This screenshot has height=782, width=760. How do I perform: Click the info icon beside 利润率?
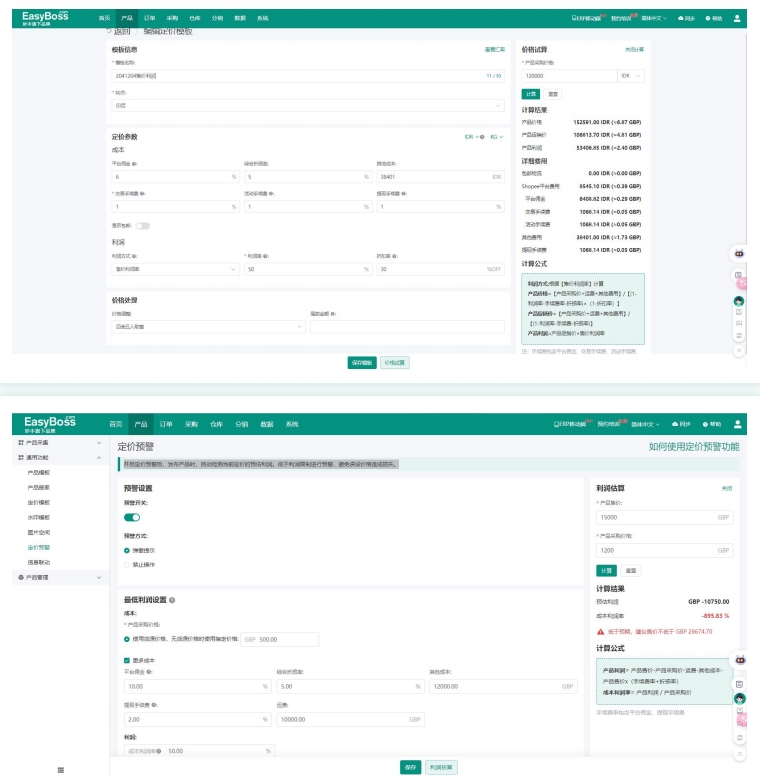point(266,256)
